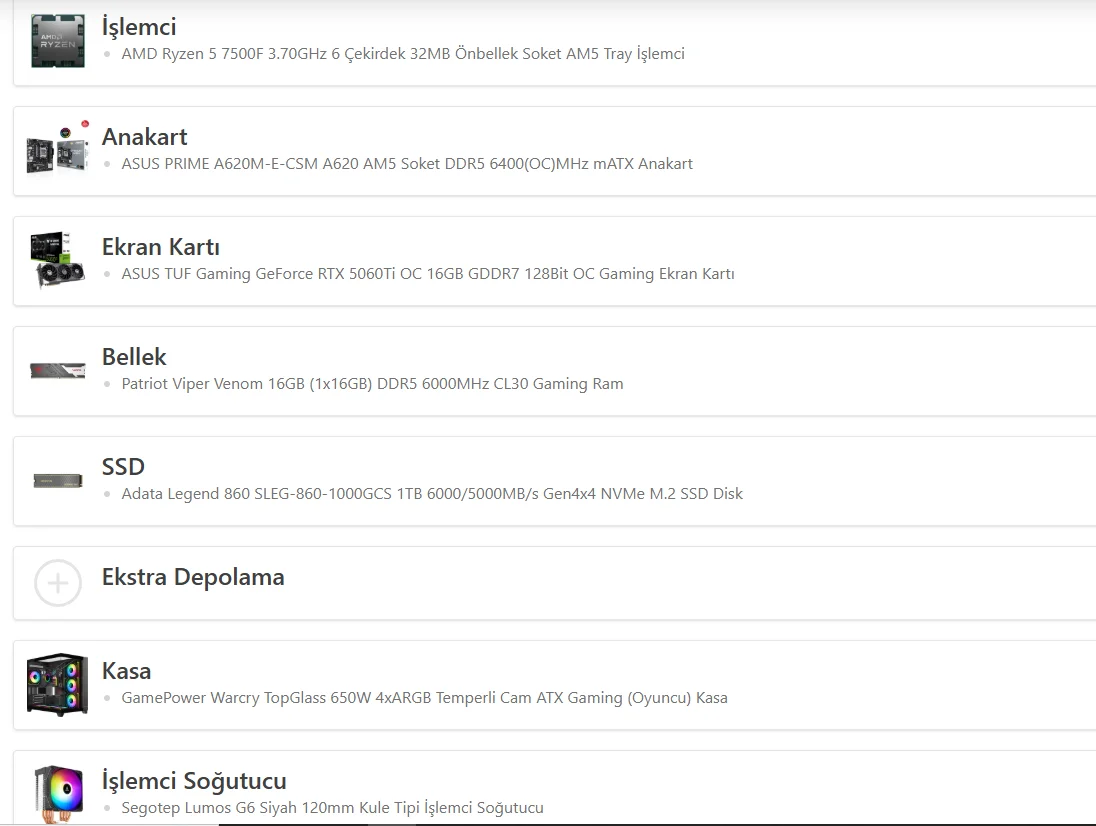The width and height of the screenshot is (1096, 826).
Task: Open the Anakart category heading
Action: point(144,137)
